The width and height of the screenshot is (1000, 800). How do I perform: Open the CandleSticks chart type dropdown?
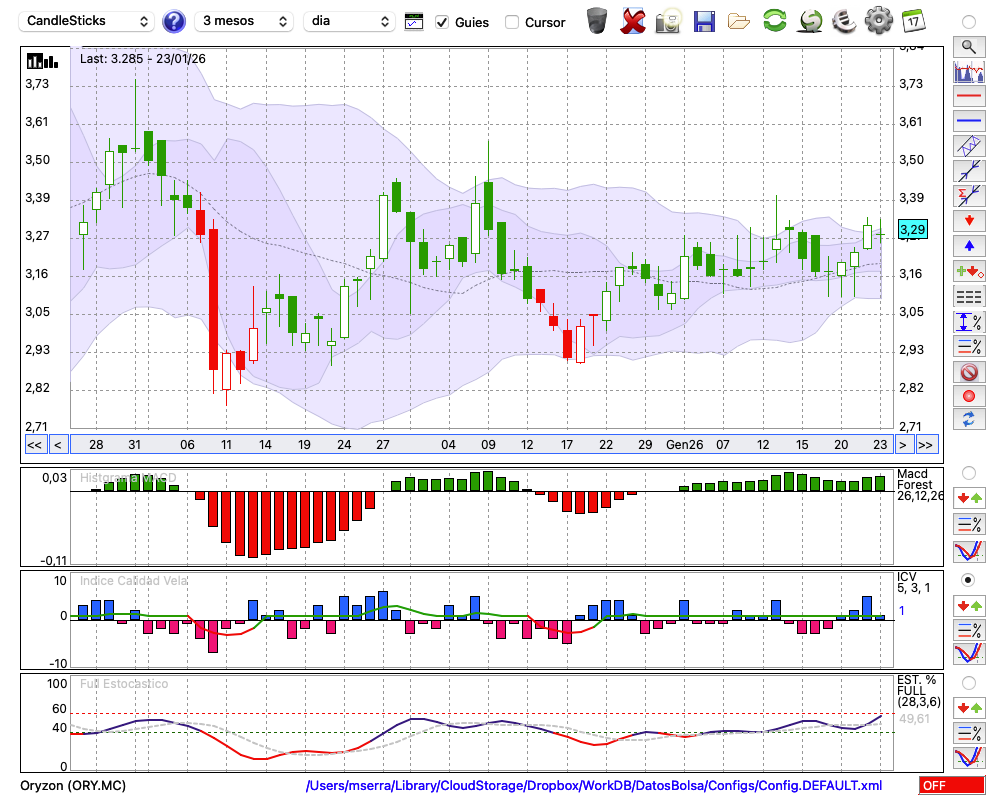tap(88, 21)
